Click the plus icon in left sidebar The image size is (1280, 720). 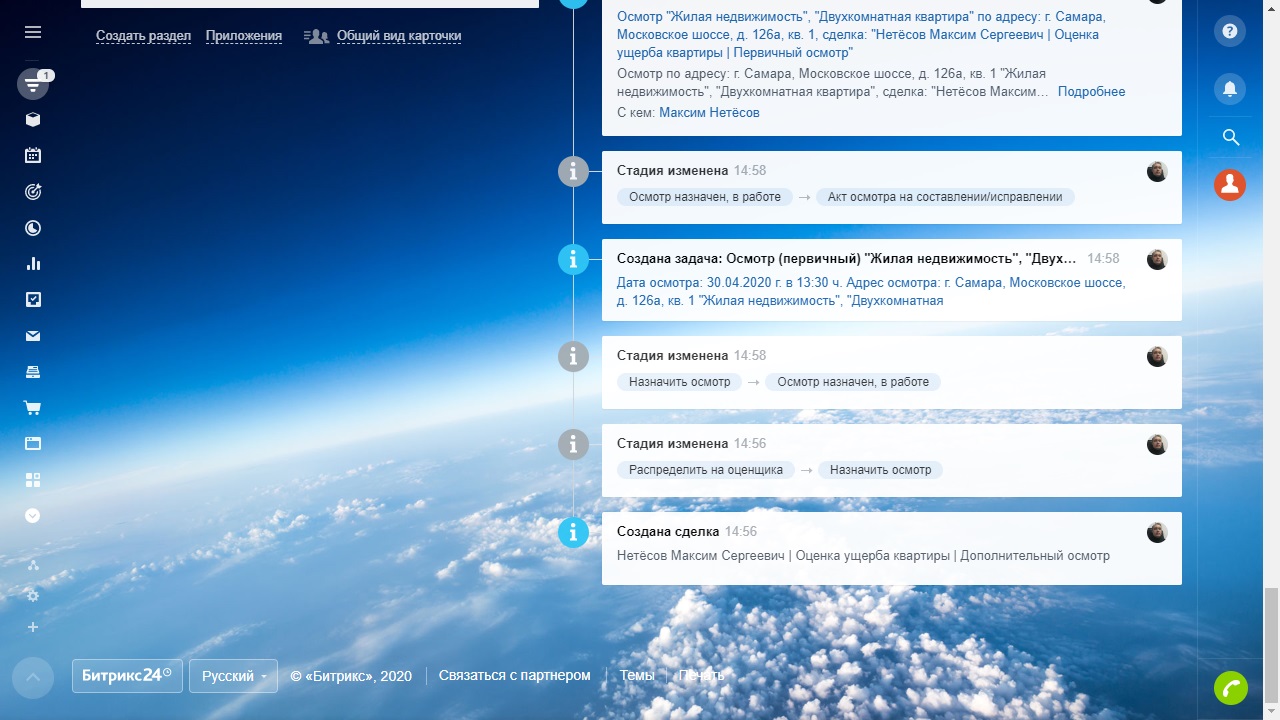33,627
